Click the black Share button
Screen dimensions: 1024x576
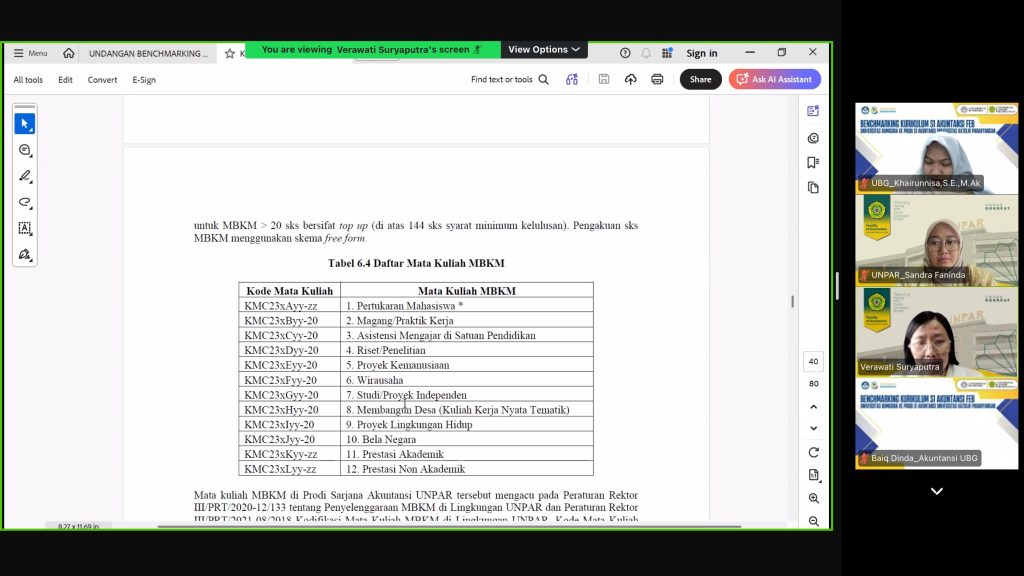point(700,80)
